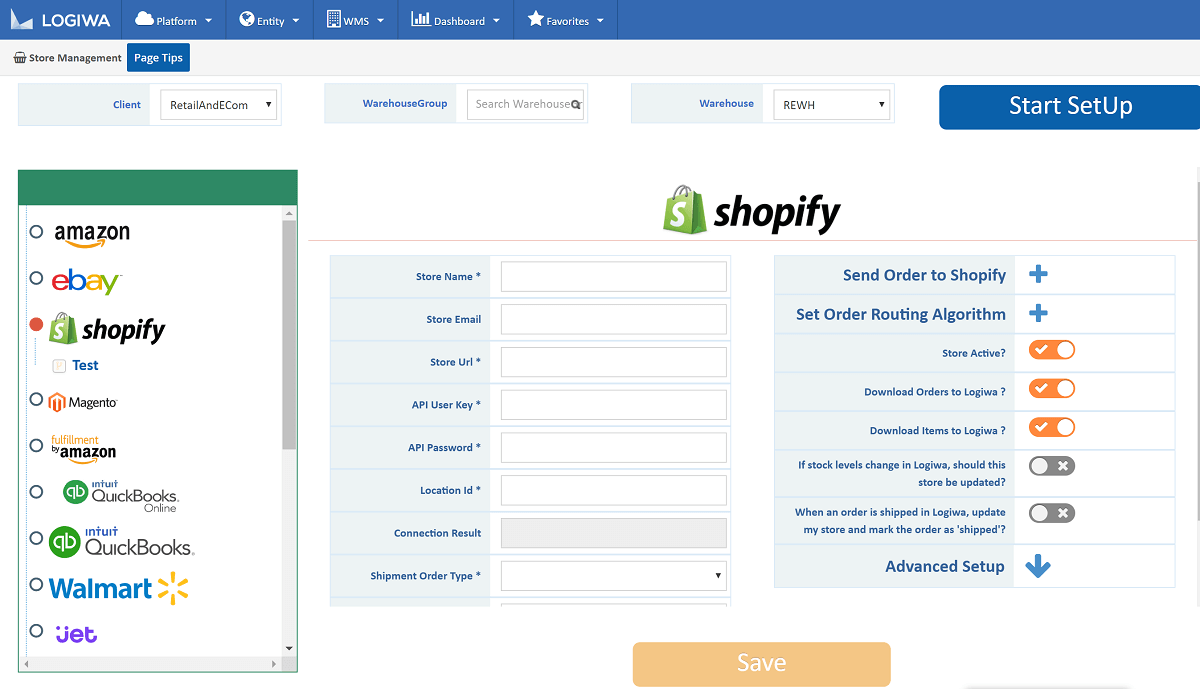Screen dimensions: 1200x689
Task: Open the Client dropdown RetailAndECom
Action: pos(219,104)
